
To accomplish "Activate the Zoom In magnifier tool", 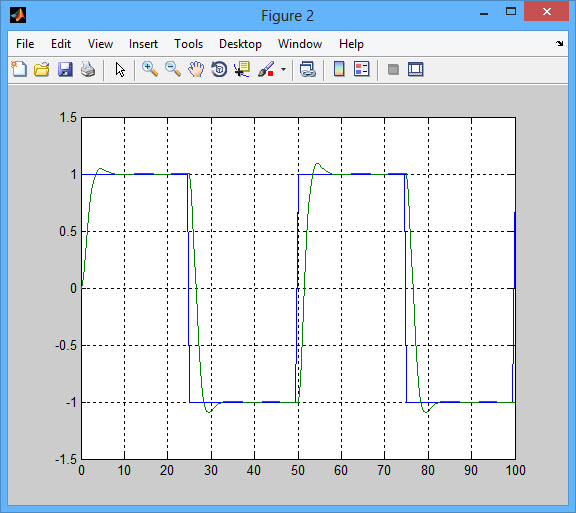I will click(x=150, y=69).
